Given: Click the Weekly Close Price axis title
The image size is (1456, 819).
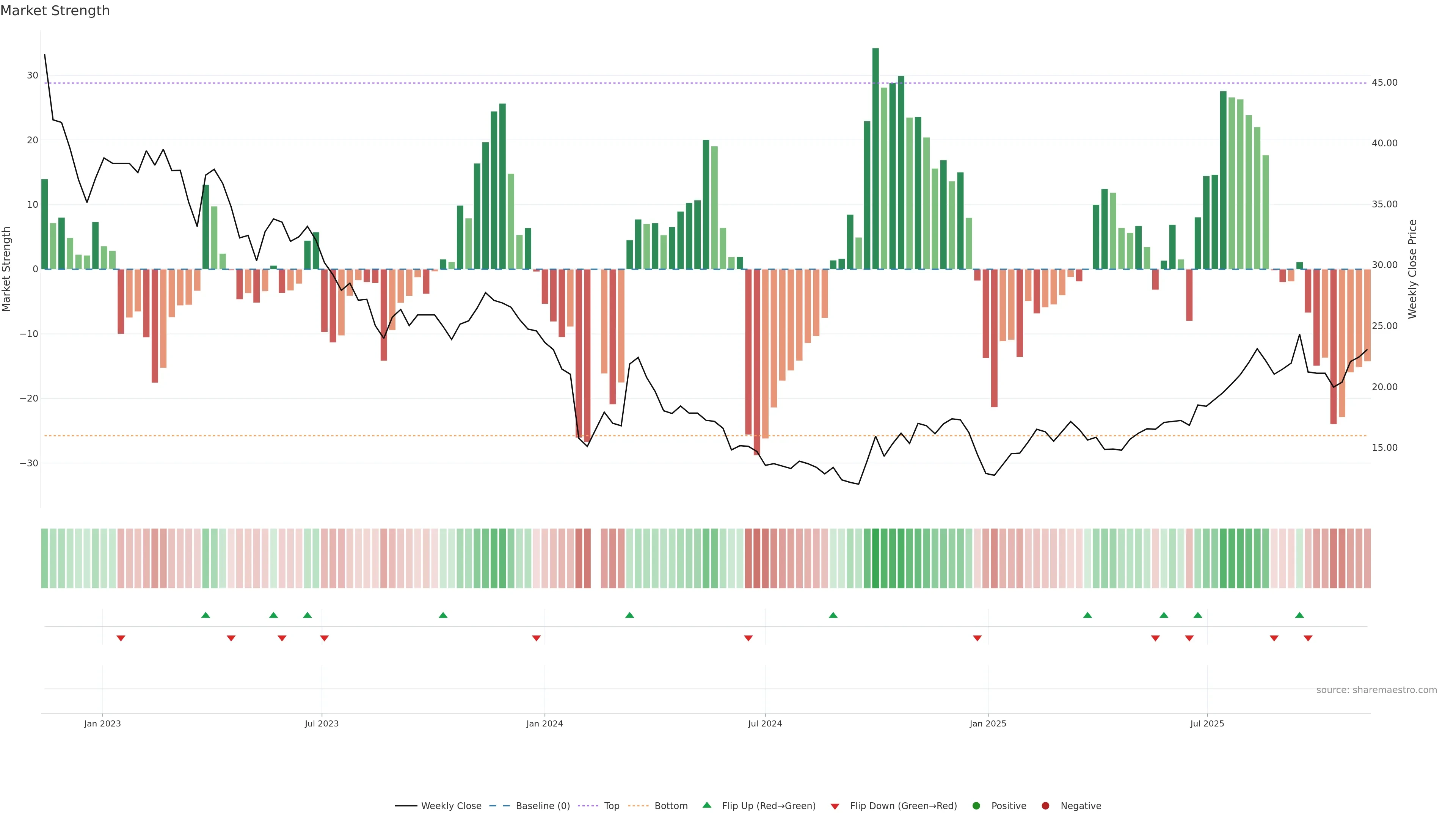Looking at the screenshot, I should [x=1412, y=269].
